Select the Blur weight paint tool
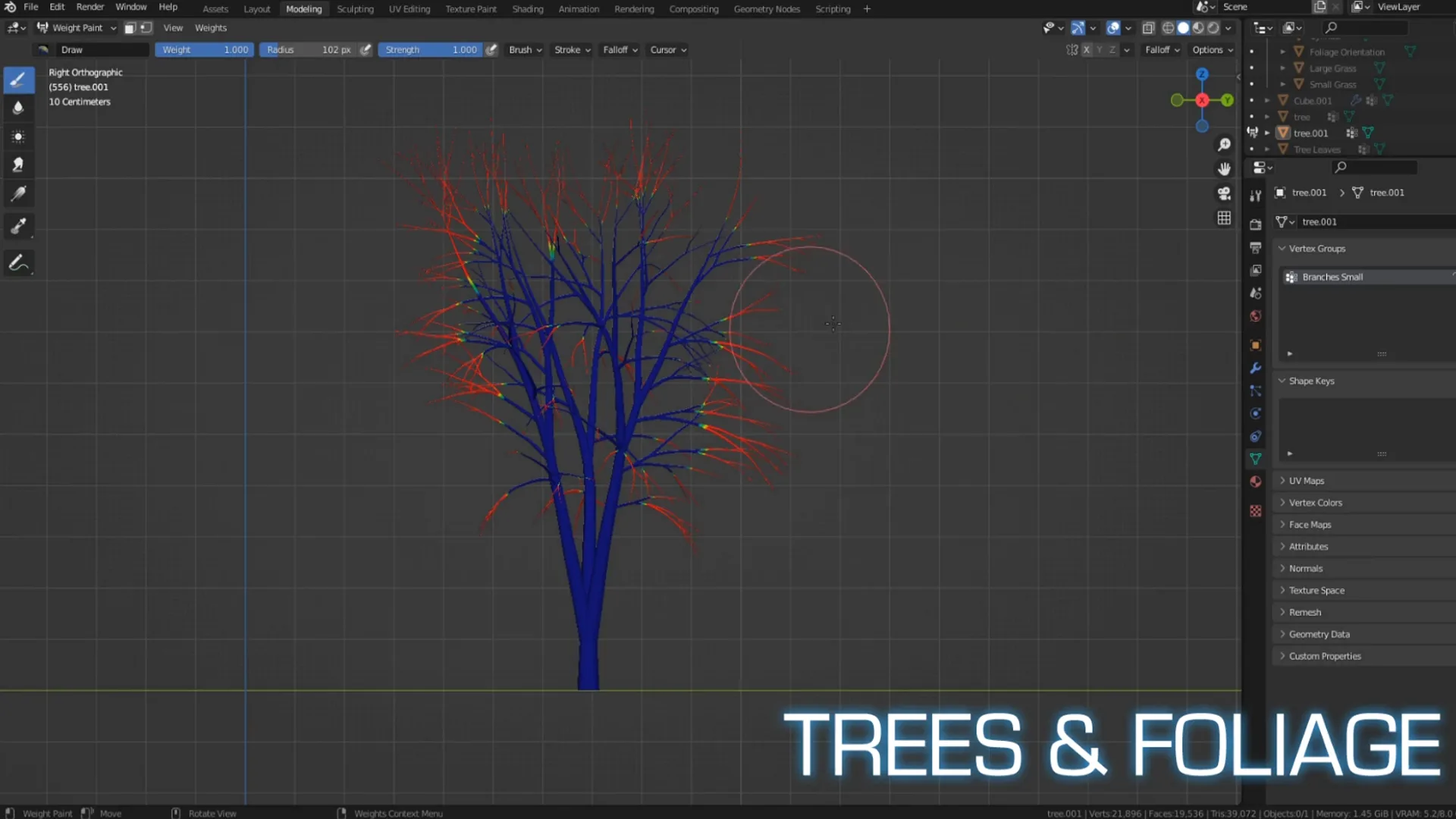Image resolution: width=1456 pixels, height=819 pixels. click(x=19, y=108)
